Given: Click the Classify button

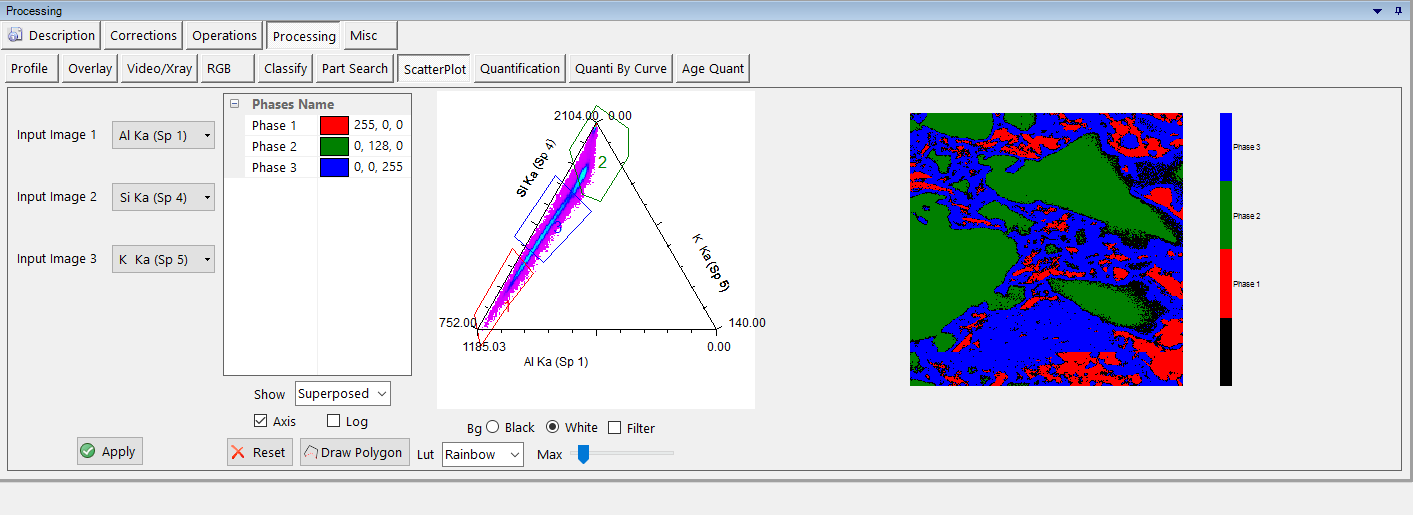Looking at the screenshot, I should coord(285,69).
